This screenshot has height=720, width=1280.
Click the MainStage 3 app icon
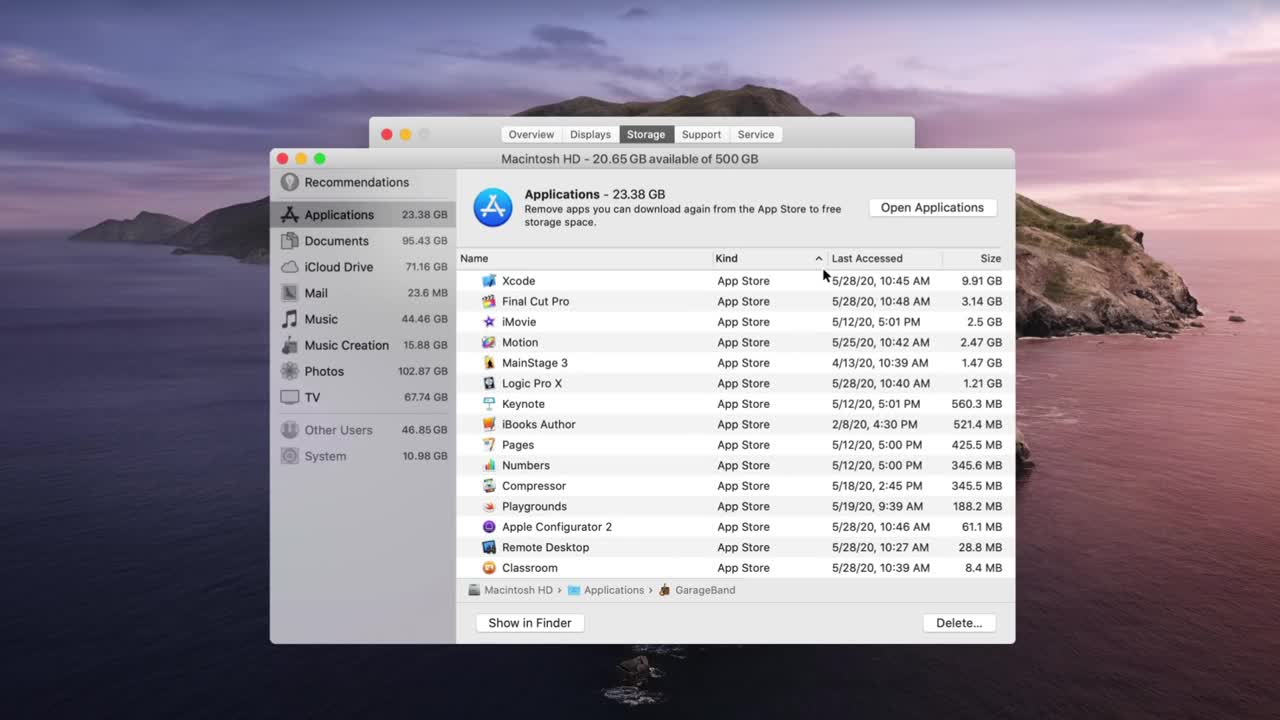(x=489, y=363)
